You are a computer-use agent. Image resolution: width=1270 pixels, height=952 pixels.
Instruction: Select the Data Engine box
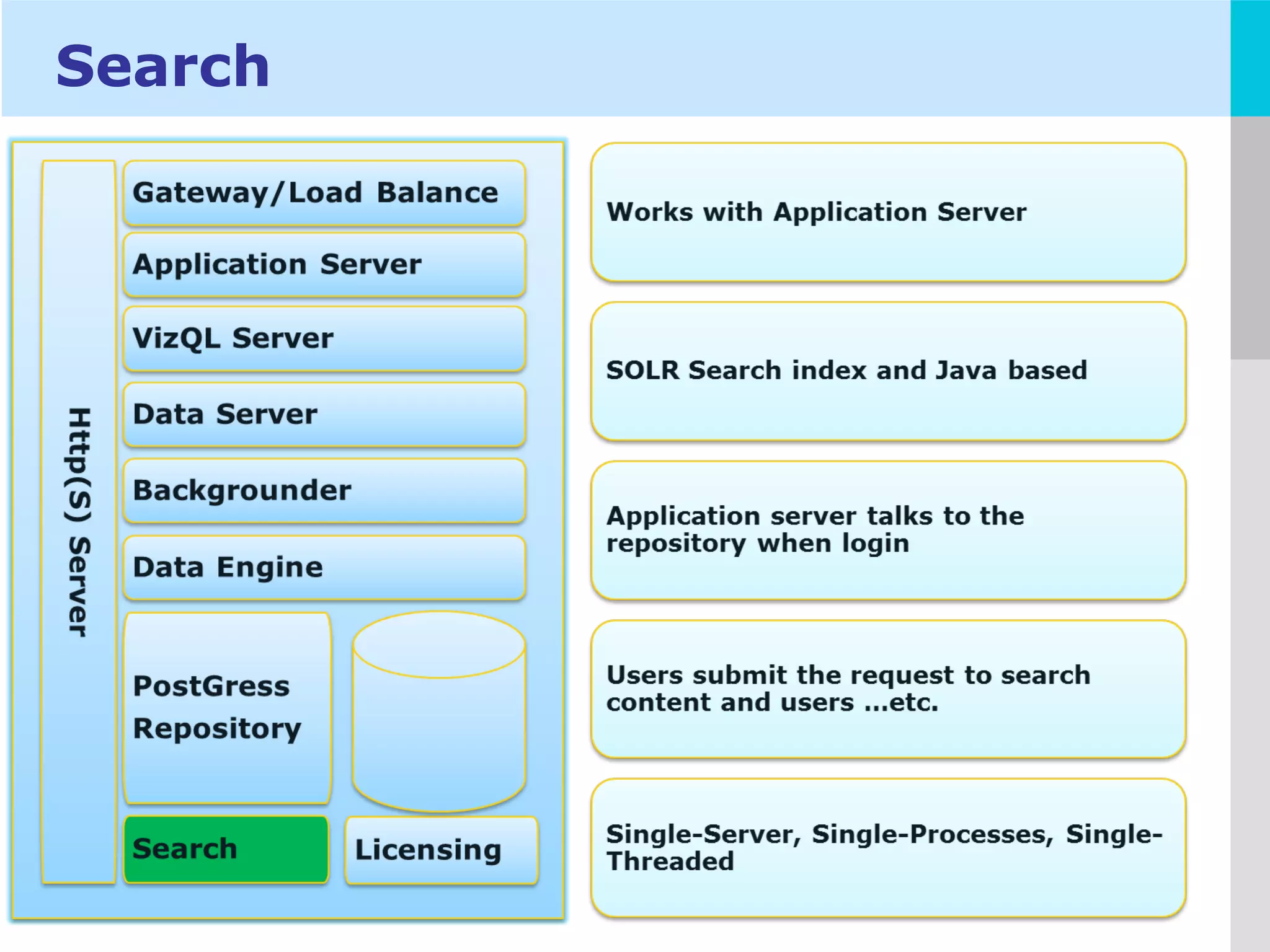click(324, 567)
